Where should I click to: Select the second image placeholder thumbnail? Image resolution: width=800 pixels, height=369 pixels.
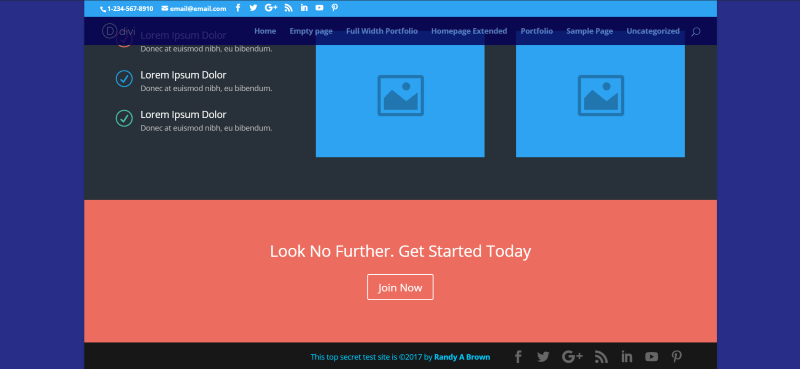point(601,94)
